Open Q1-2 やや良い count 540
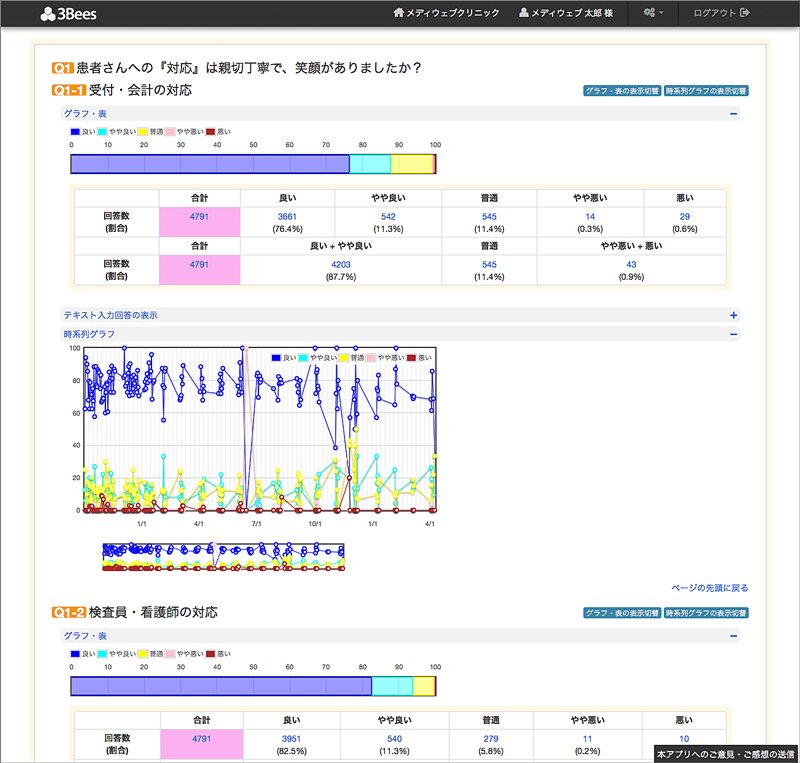This screenshot has width=800, height=763. (x=394, y=739)
